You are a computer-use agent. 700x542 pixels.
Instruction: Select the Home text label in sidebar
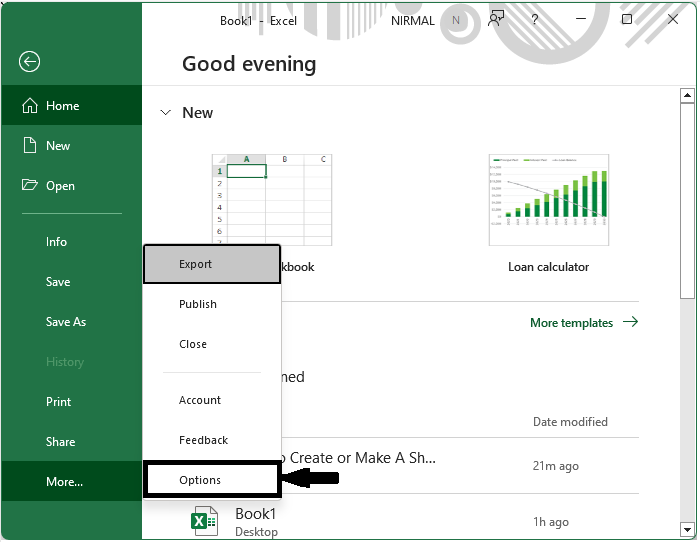click(62, 106)
